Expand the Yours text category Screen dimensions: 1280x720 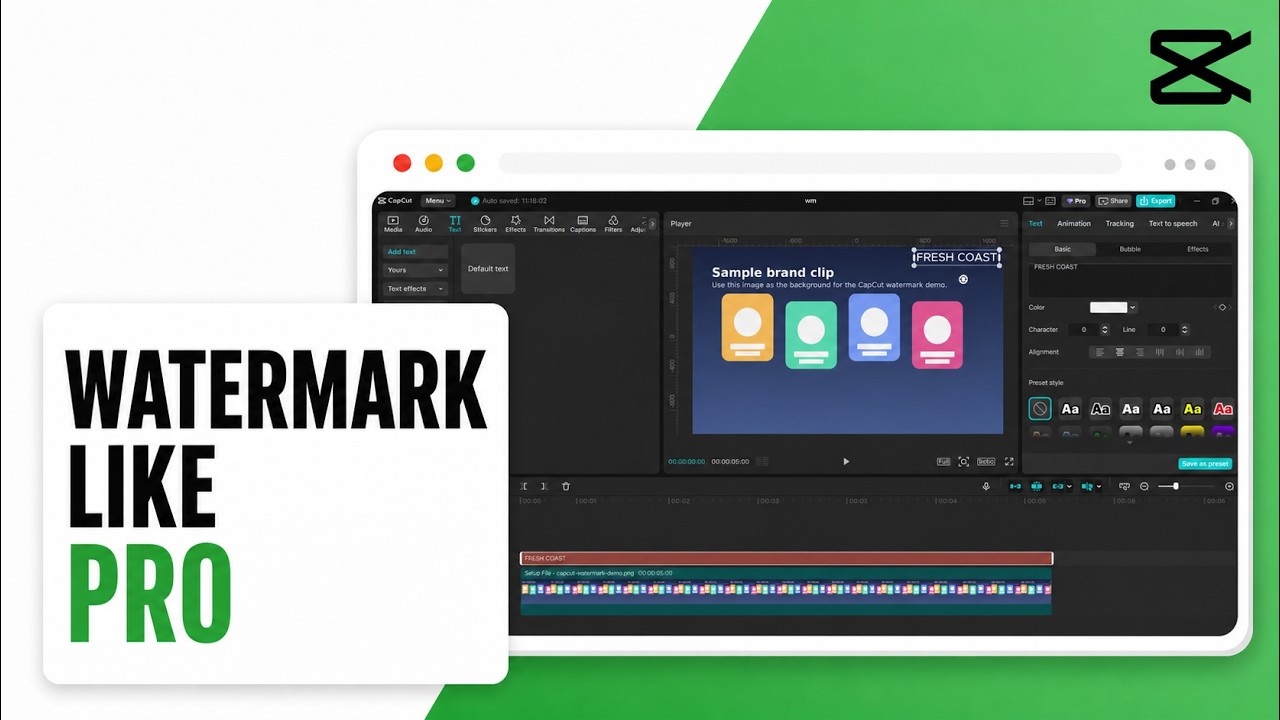(x=415, y=270)
